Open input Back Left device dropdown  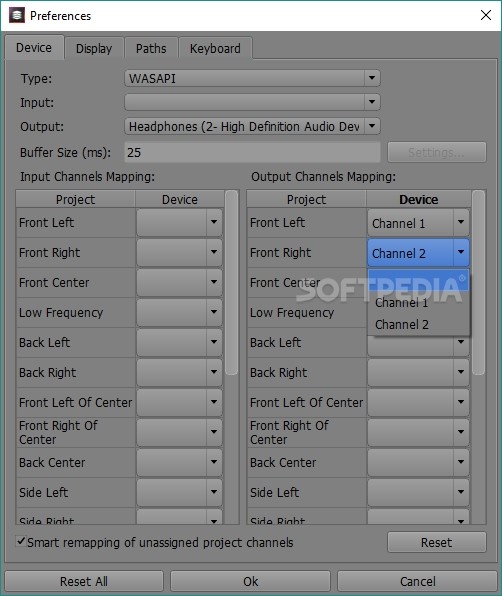point(179,342)
